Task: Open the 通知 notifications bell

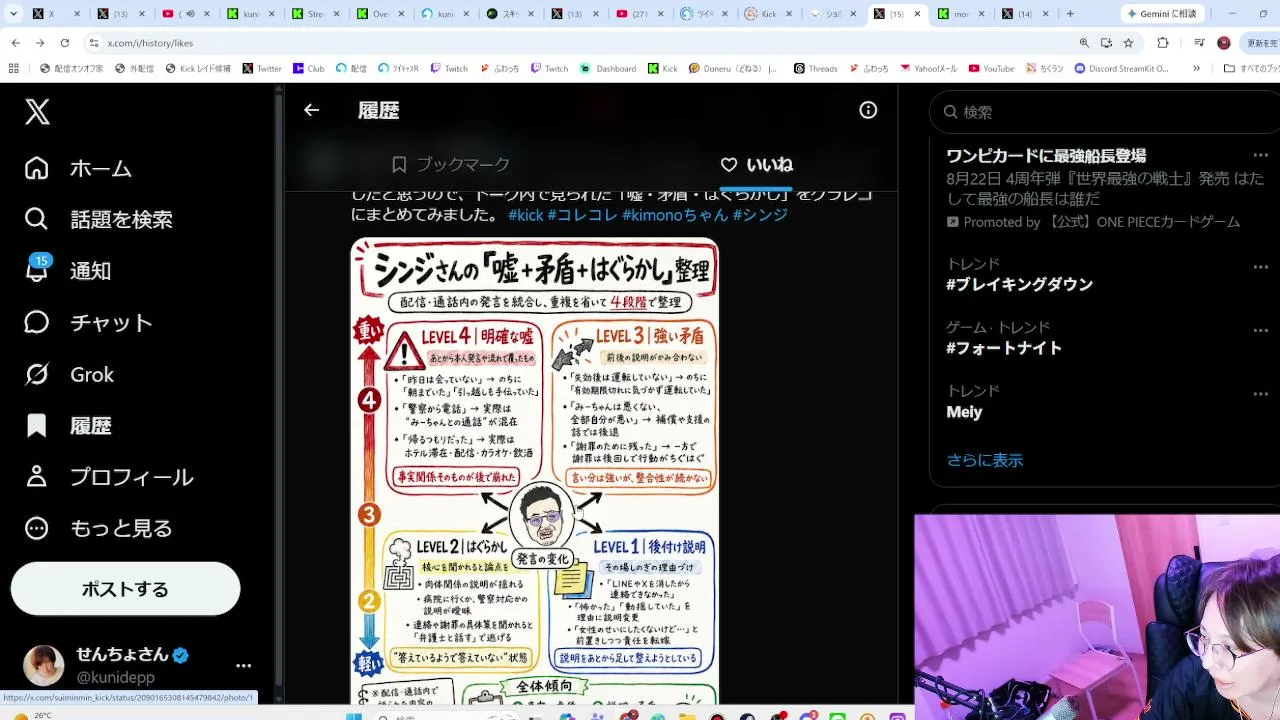Action: [68, 271]
